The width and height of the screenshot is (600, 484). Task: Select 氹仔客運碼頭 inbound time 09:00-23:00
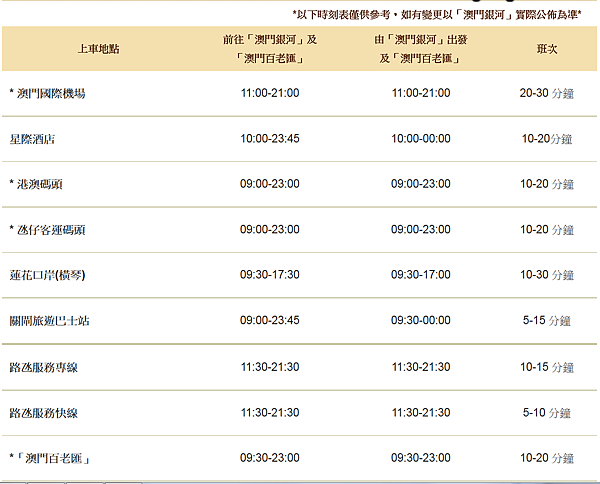pos(270,230)
